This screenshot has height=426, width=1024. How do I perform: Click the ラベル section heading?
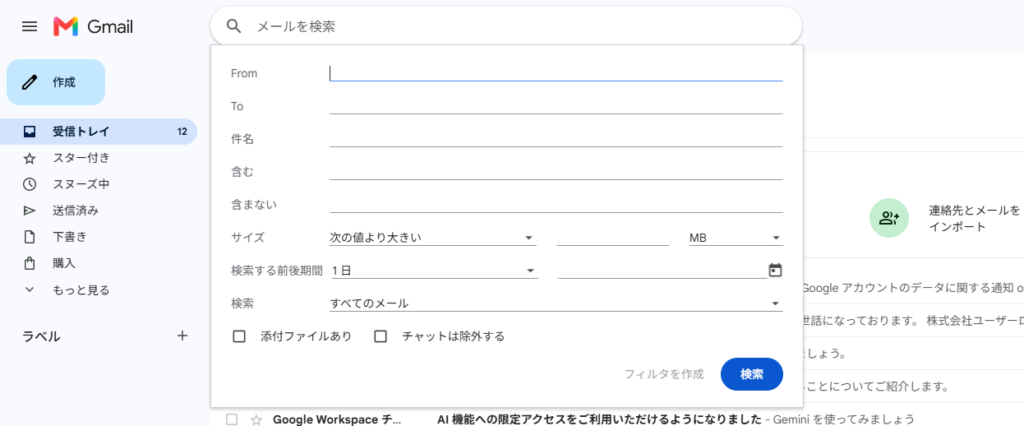click(x=42, y=336)
